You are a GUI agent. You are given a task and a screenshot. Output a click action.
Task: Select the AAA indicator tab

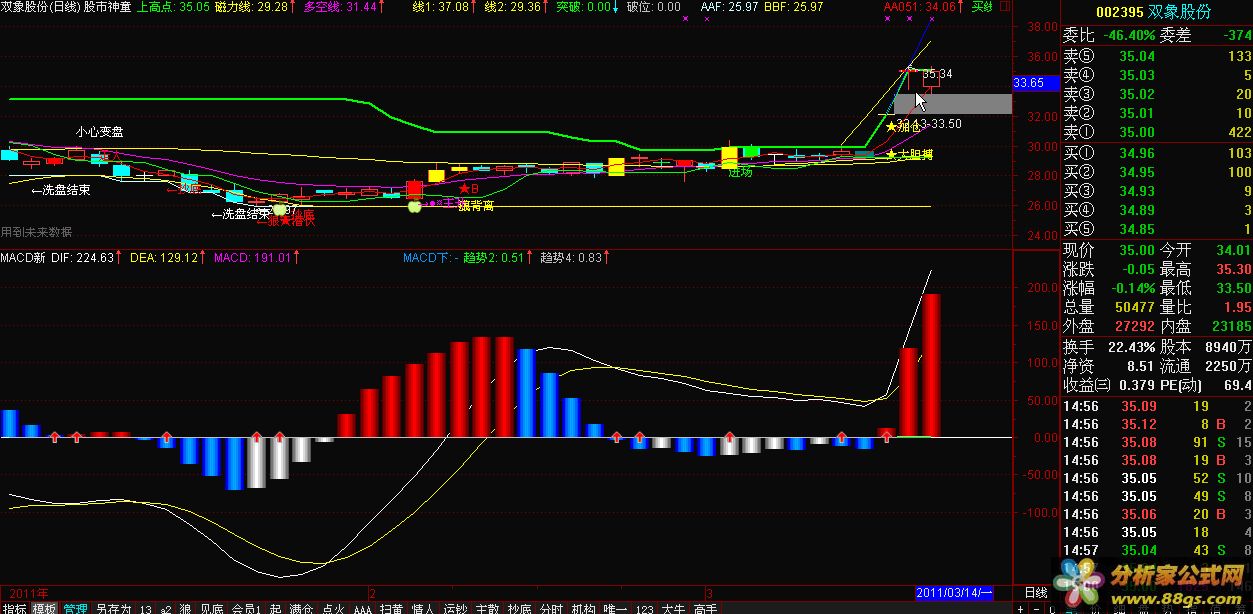click(362, 607)
